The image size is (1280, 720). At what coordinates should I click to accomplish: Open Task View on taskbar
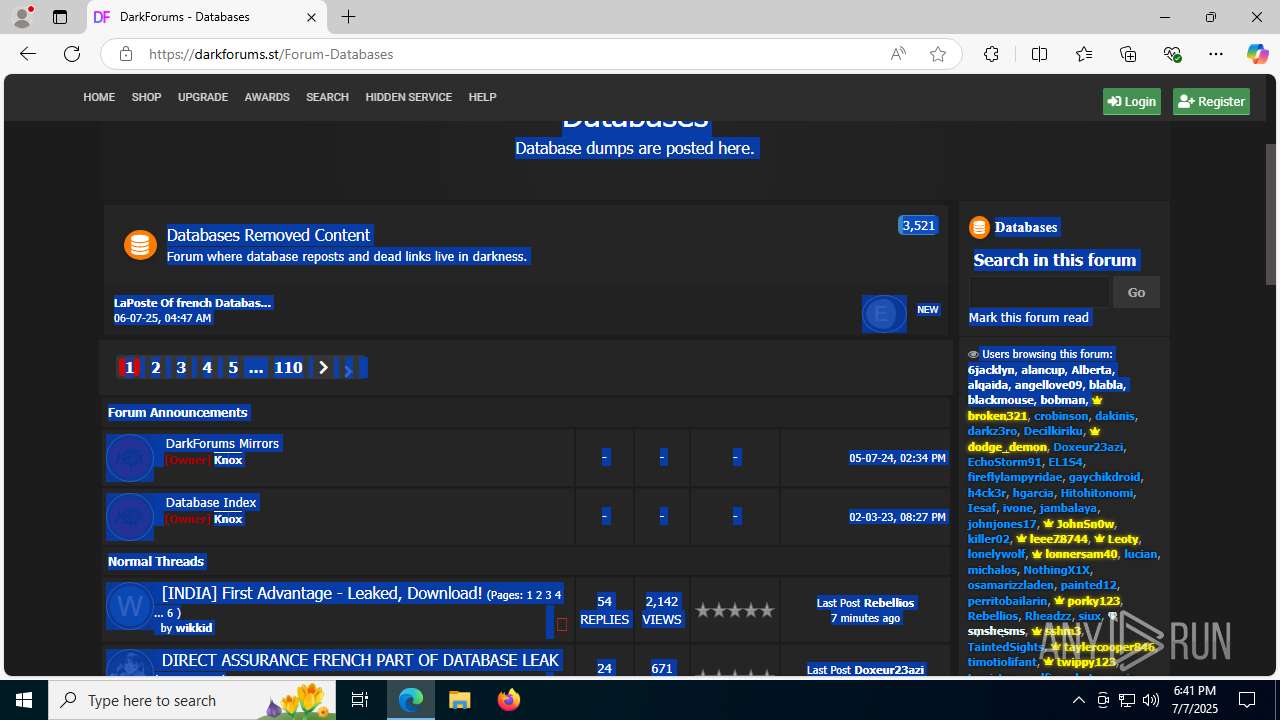360,700
